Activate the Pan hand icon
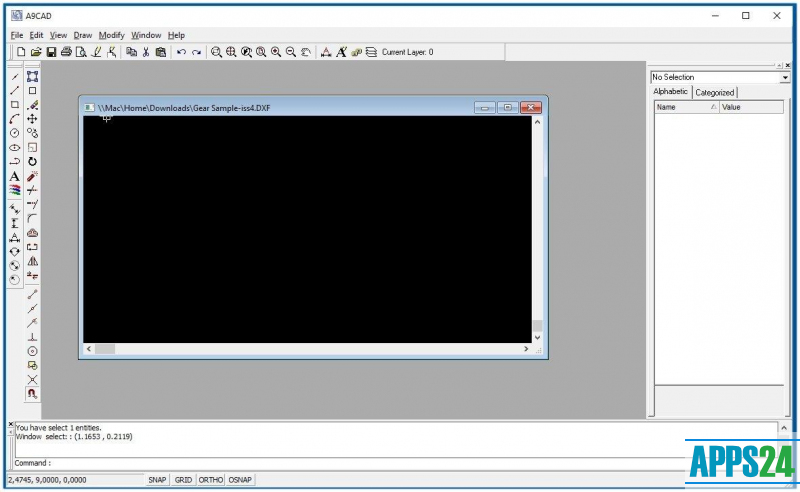The width and height of the screenshot is (800, 492). click(x=306, y=52)
